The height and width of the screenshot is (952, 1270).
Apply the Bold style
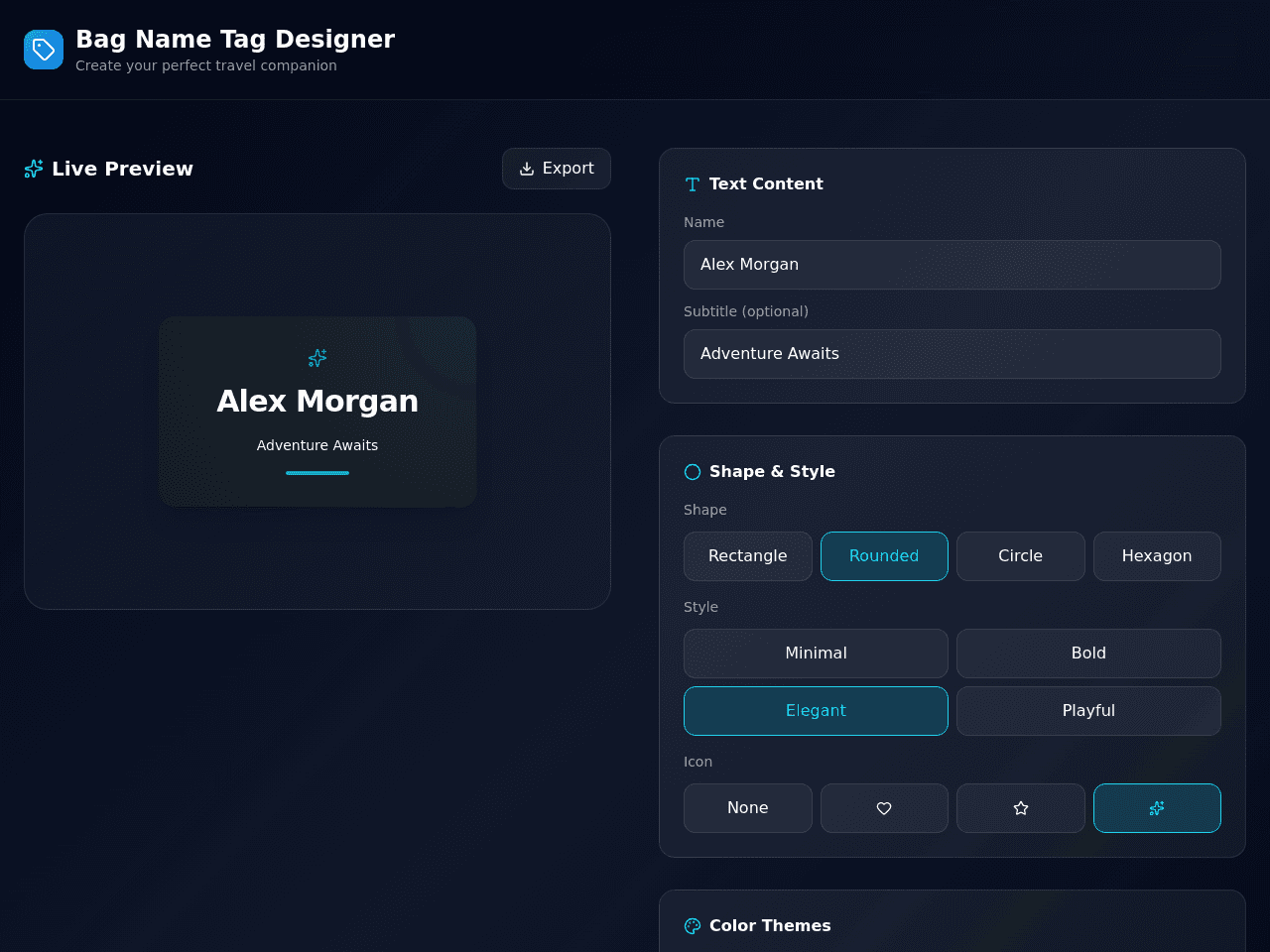point(1088,654)
